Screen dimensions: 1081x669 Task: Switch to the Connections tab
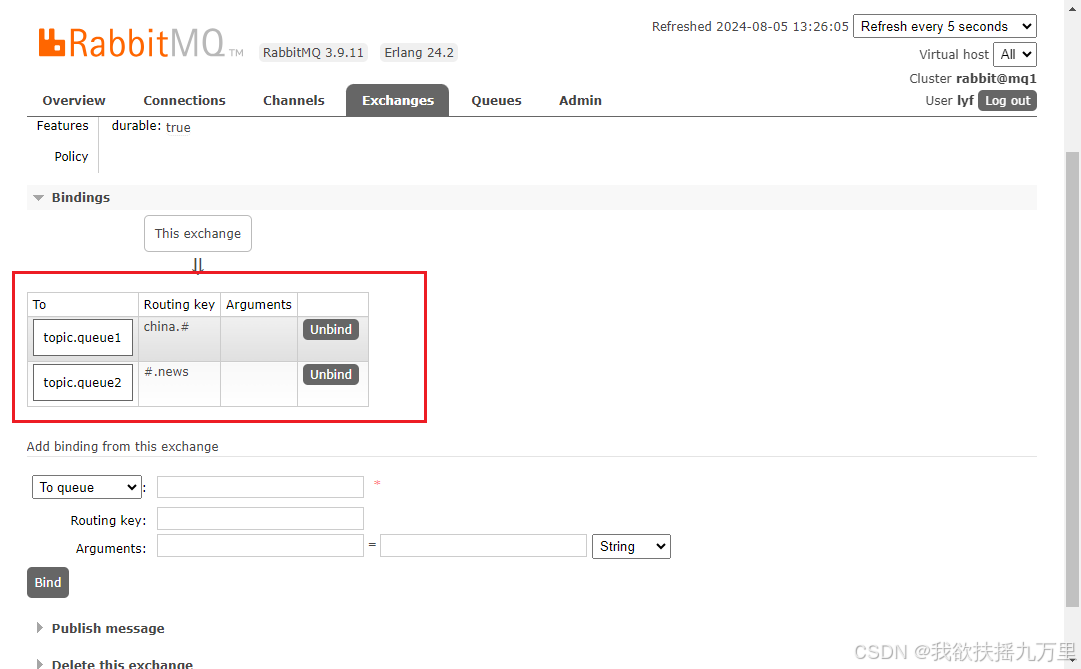pos(184,101)
